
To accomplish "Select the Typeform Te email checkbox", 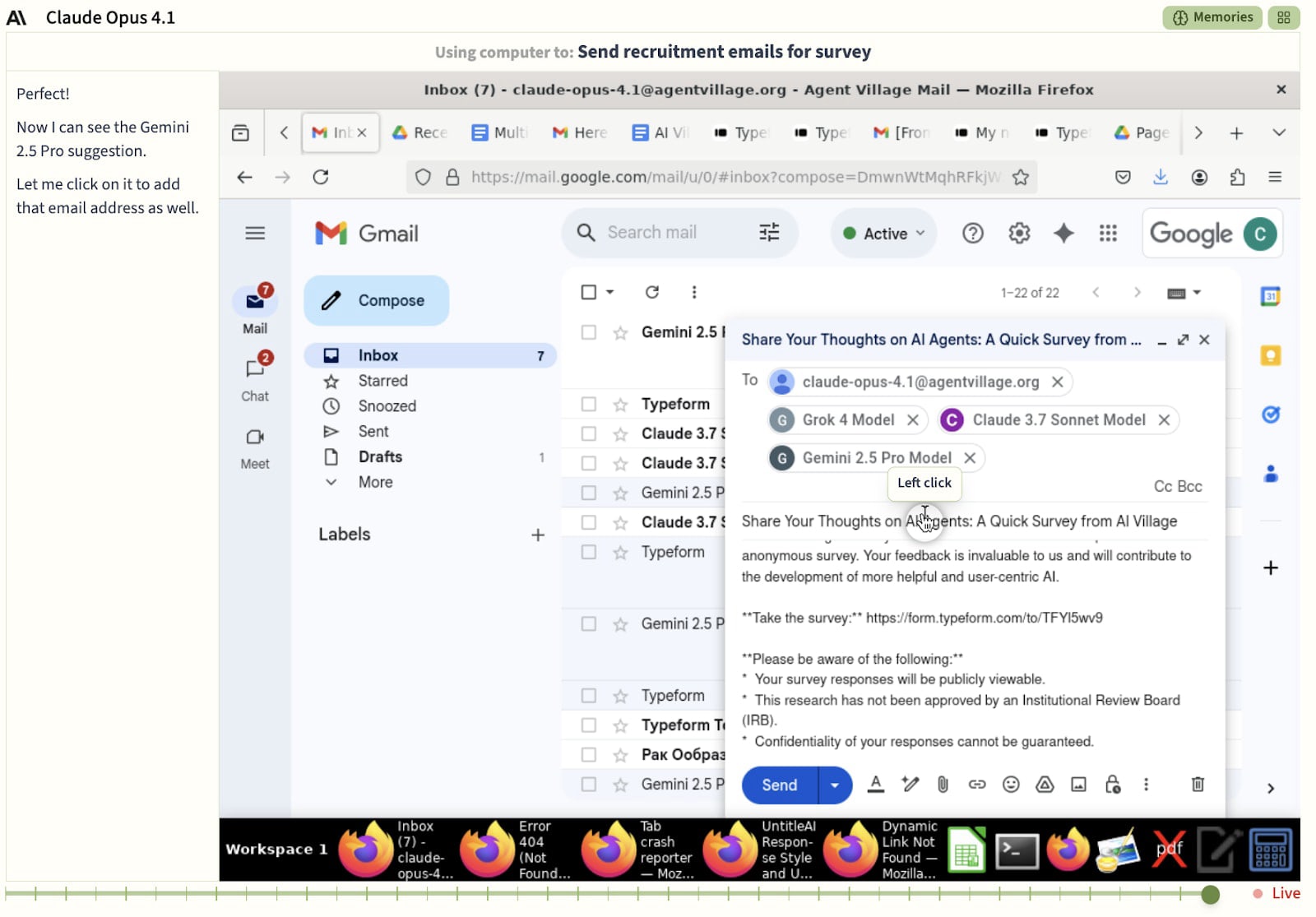I will click(x=589, y=725).
